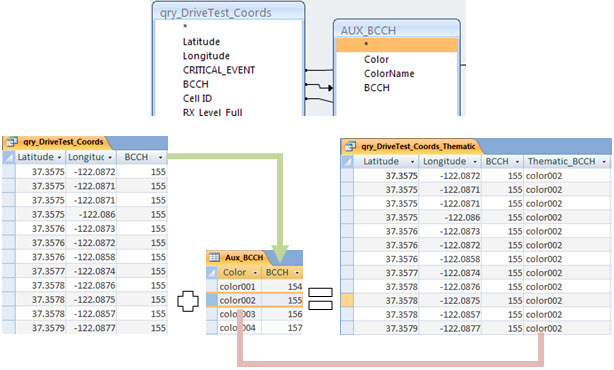The width and height of the screenshot is (614, 370).
Task: Select the highlighted asterisk row in AUX_BCCH
Action: click(x=396, y=45)
